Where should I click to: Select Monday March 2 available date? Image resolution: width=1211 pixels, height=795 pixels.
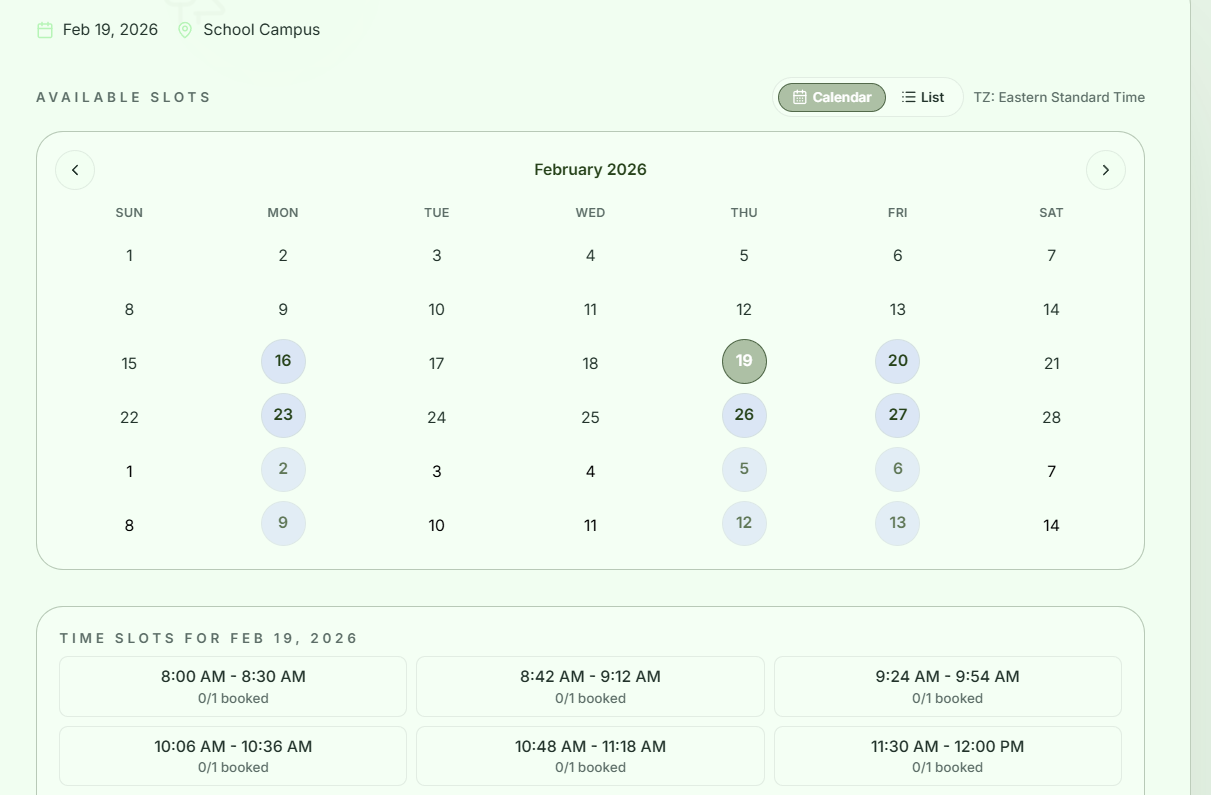pyautogui.click(x=283, y=469)
